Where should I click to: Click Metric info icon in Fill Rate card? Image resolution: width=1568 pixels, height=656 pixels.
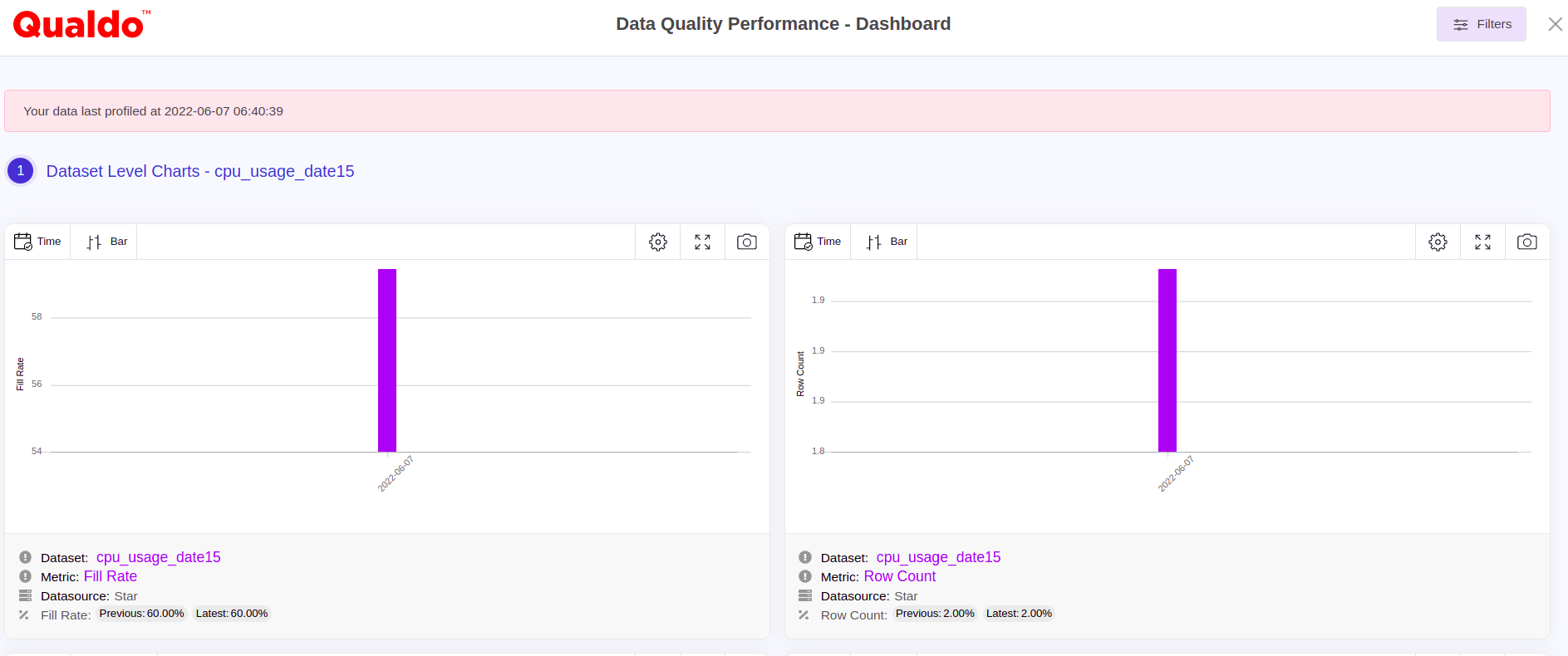tap(25, 576)
